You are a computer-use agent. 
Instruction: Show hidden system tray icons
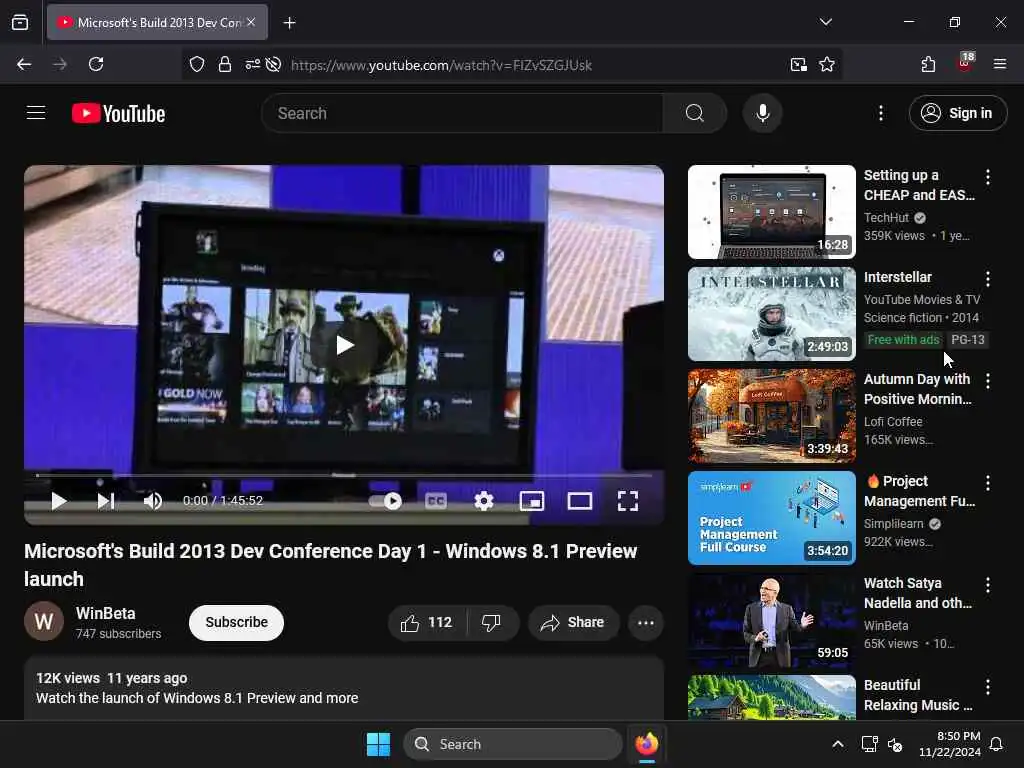838,744
